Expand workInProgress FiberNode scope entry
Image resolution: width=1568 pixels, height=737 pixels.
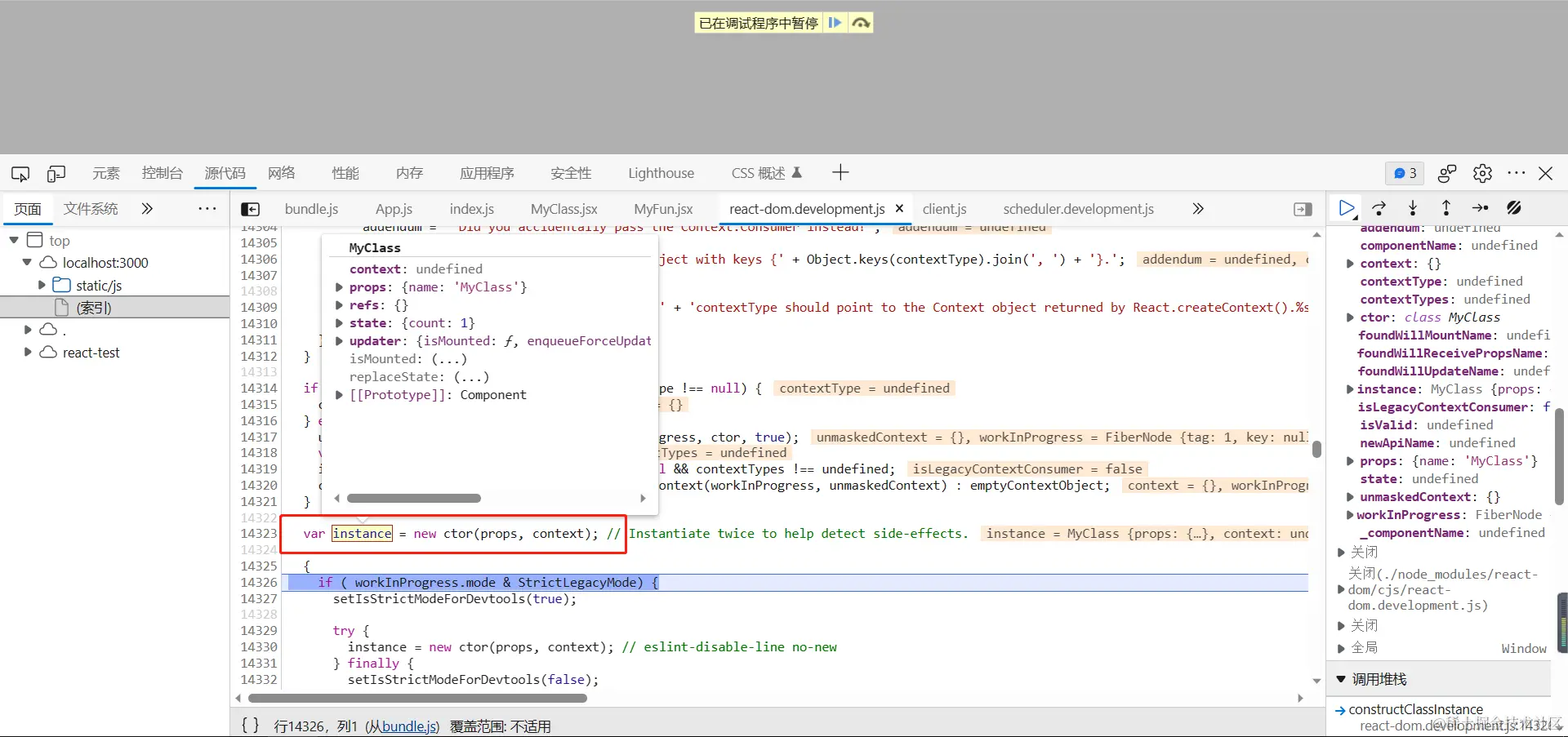pos(1350,515)
